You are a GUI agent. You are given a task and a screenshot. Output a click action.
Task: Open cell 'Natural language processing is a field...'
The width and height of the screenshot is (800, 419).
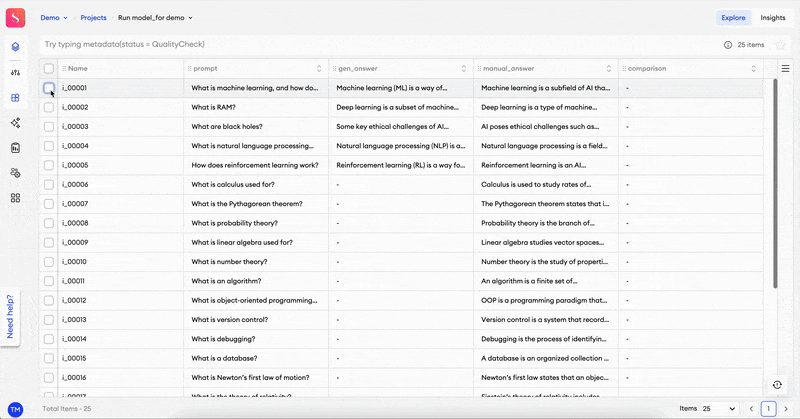[546, 146]
